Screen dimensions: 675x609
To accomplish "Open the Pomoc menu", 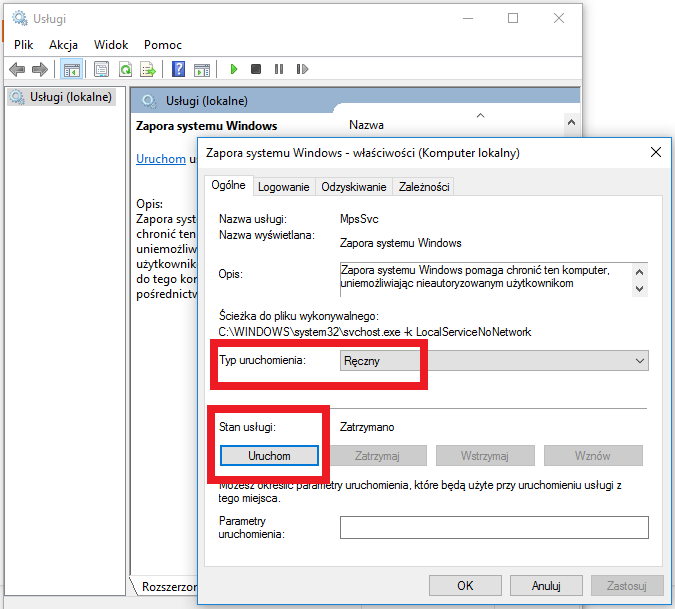I will tap(163, 45).
